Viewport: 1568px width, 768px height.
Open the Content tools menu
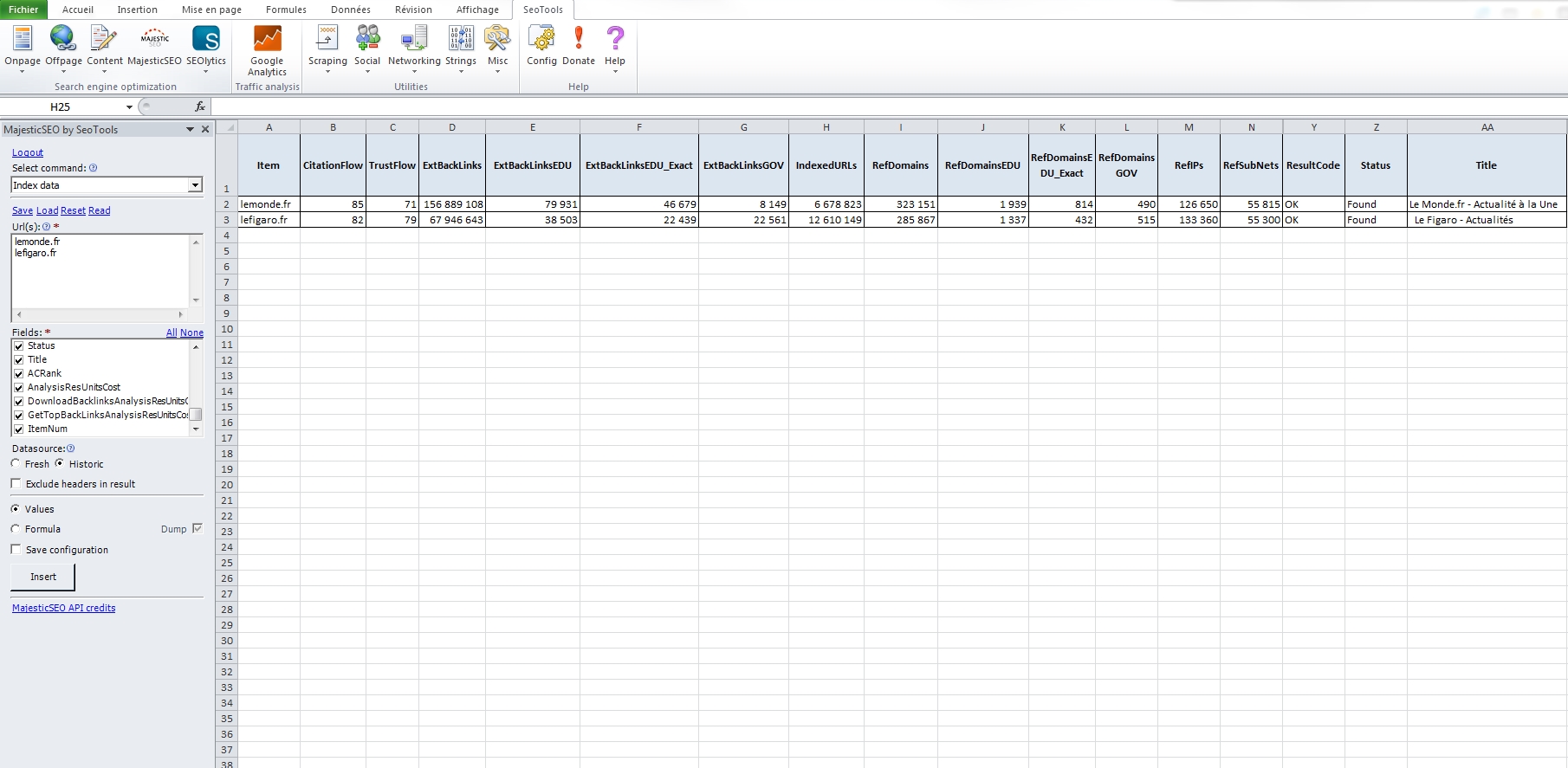tap(105, 48)
